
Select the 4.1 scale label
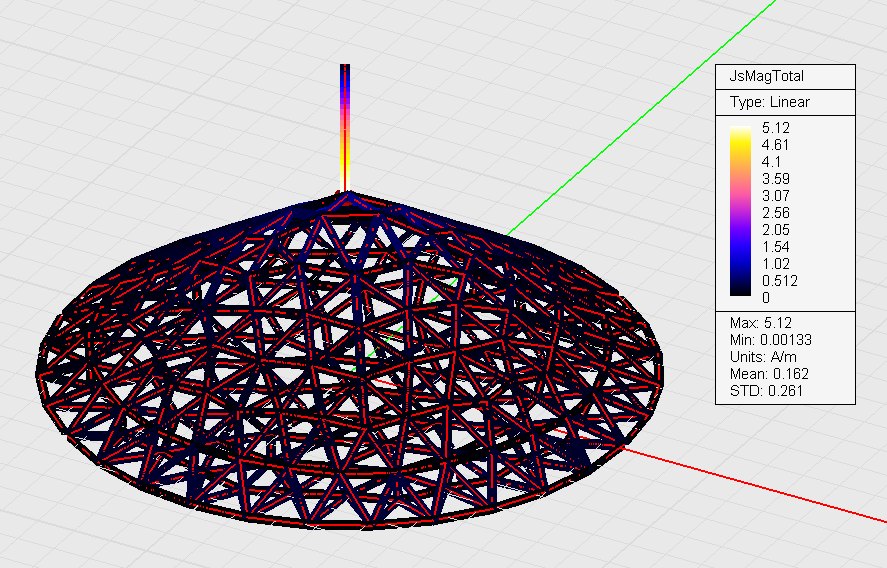(x=772, y=162)
